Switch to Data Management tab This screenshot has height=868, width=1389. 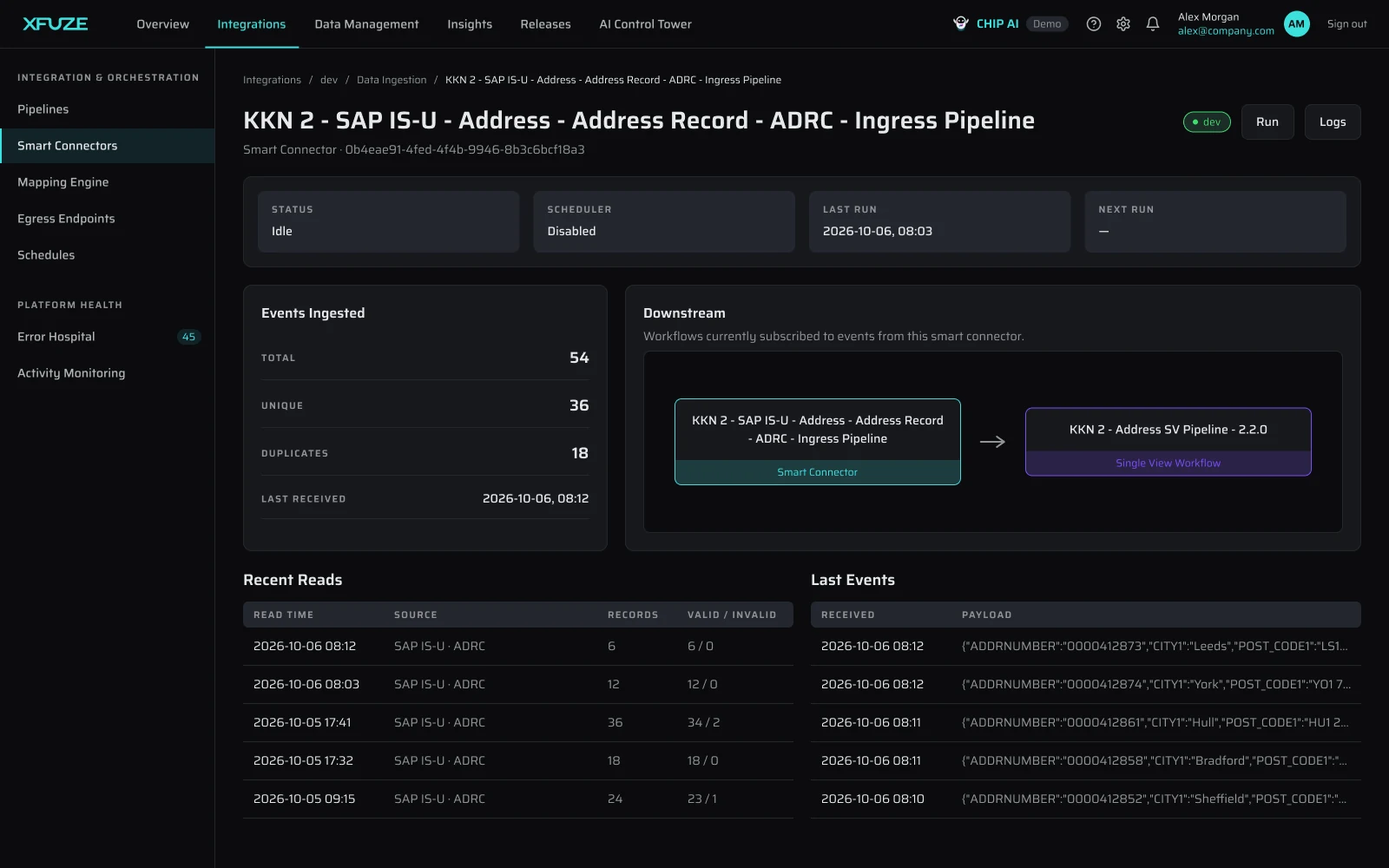tap(366, 23)
